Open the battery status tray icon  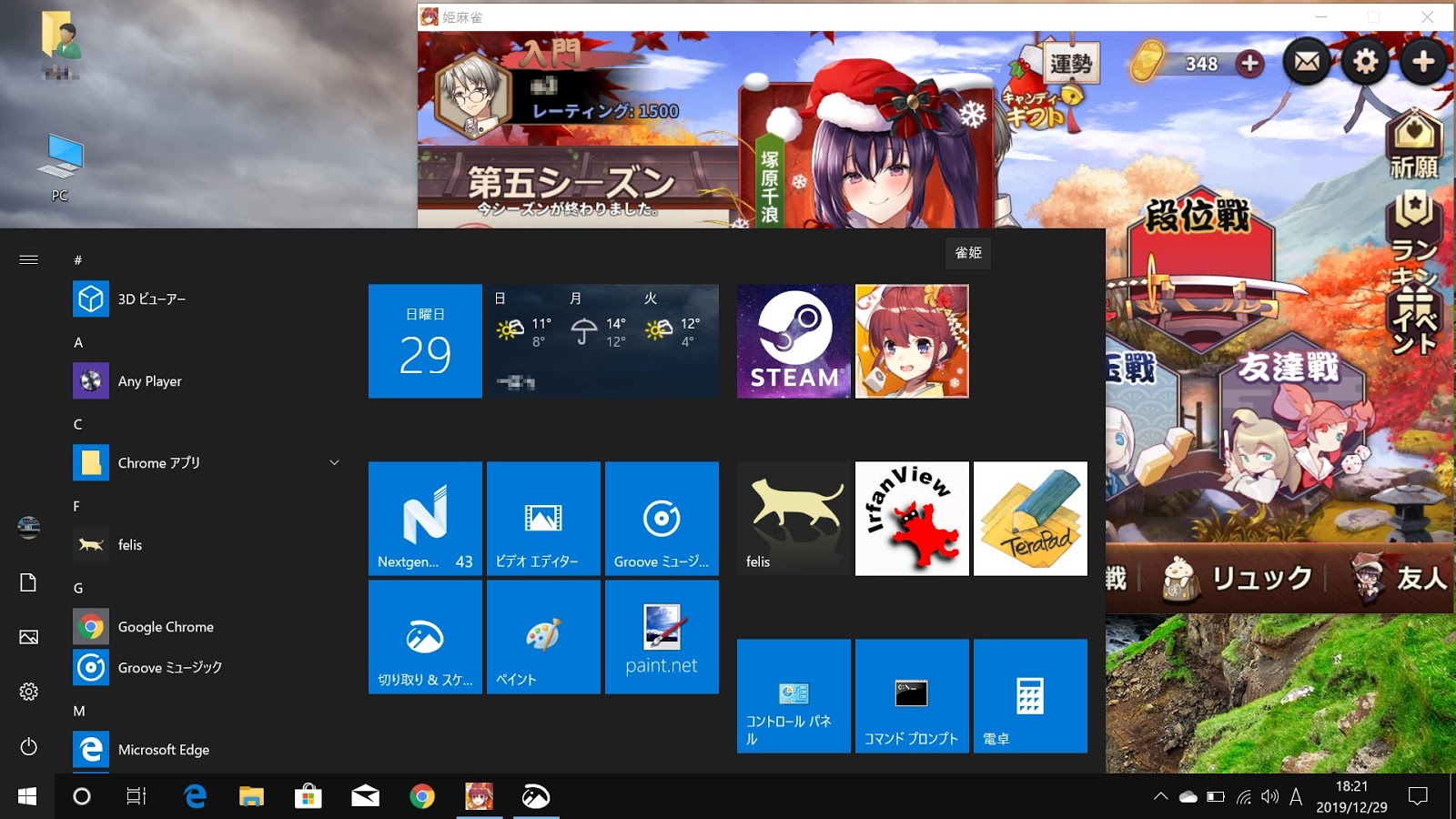(1216, 796)
